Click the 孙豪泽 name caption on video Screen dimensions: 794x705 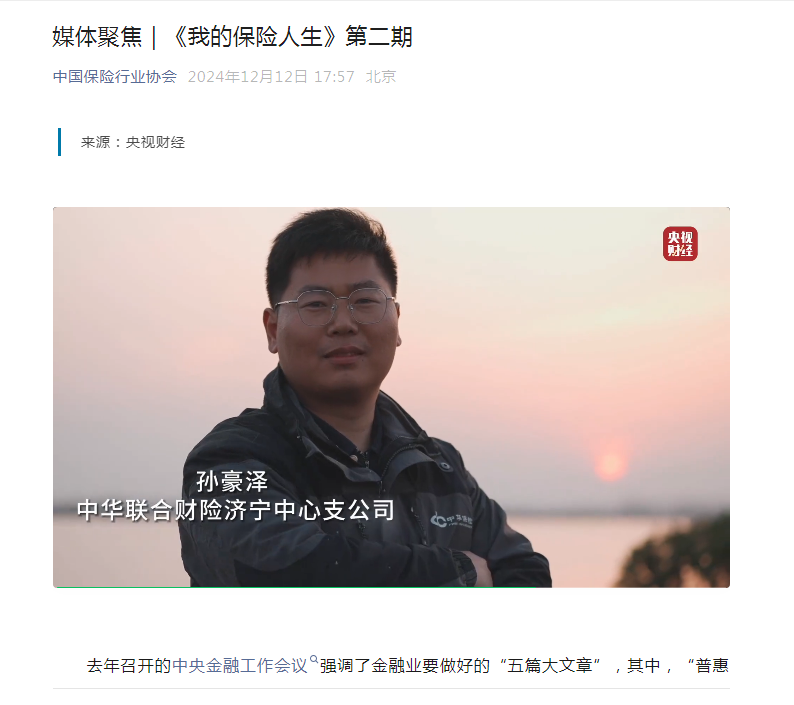coord(232,481)
